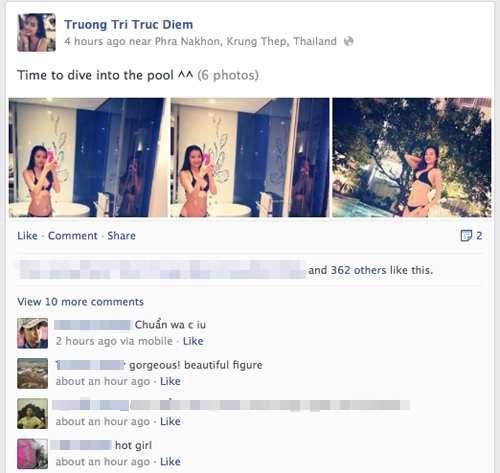Like the blurred third comment

coord(170,421)
